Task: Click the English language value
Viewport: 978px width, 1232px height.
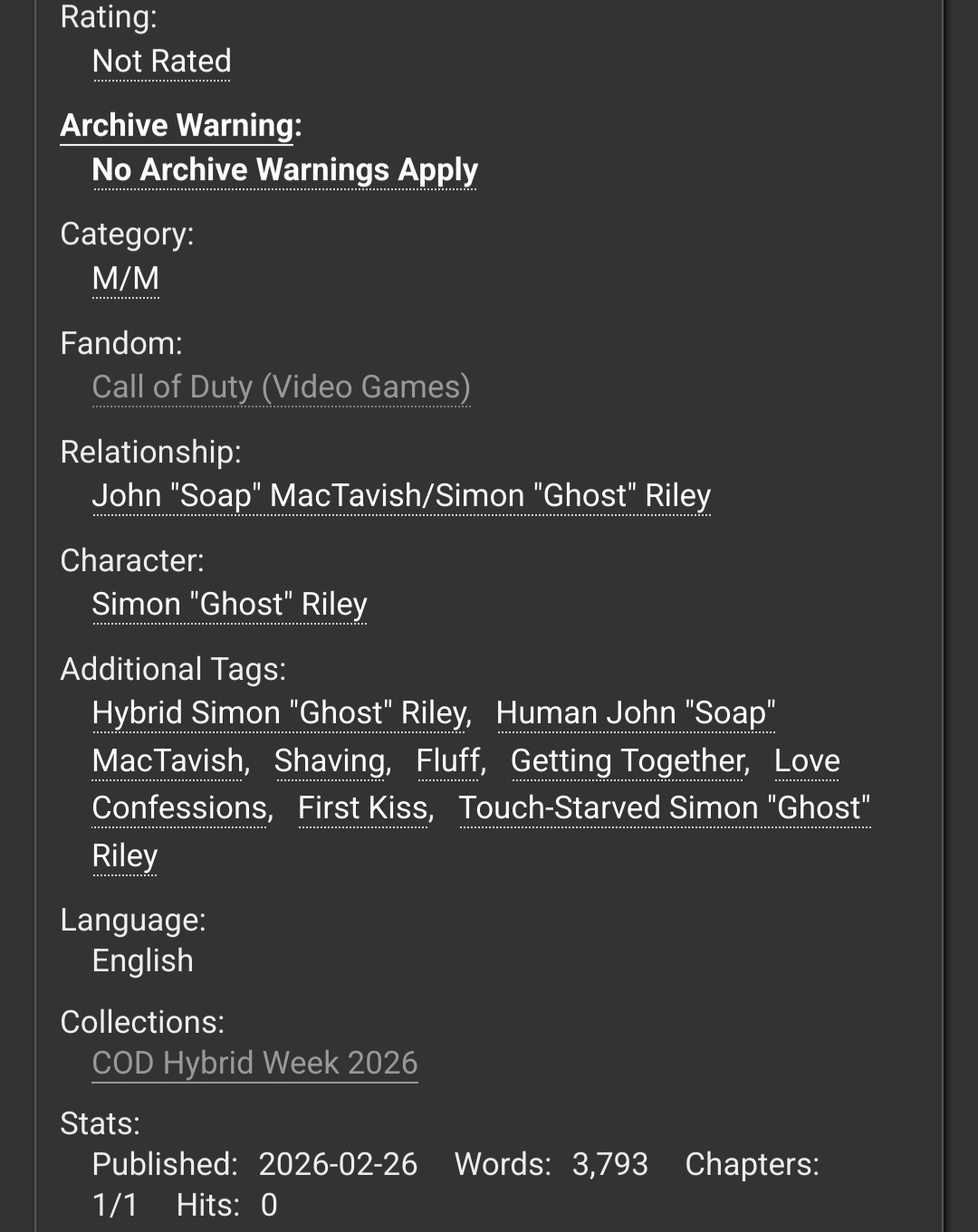Action: 143,961
